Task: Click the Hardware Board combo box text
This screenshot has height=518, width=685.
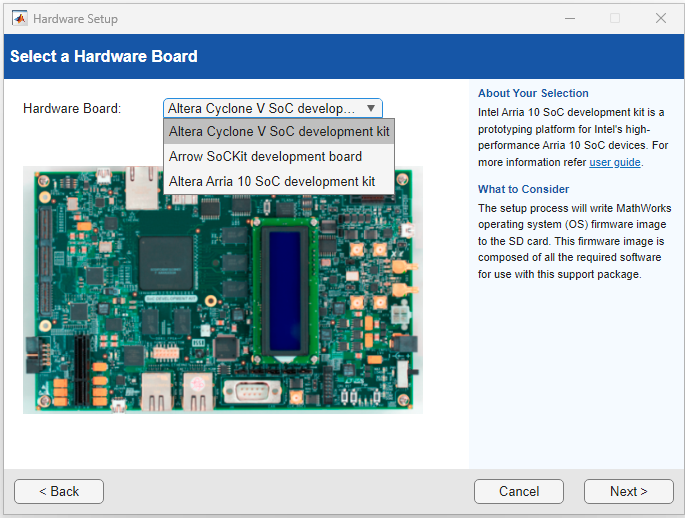Action: click(261, 108)
